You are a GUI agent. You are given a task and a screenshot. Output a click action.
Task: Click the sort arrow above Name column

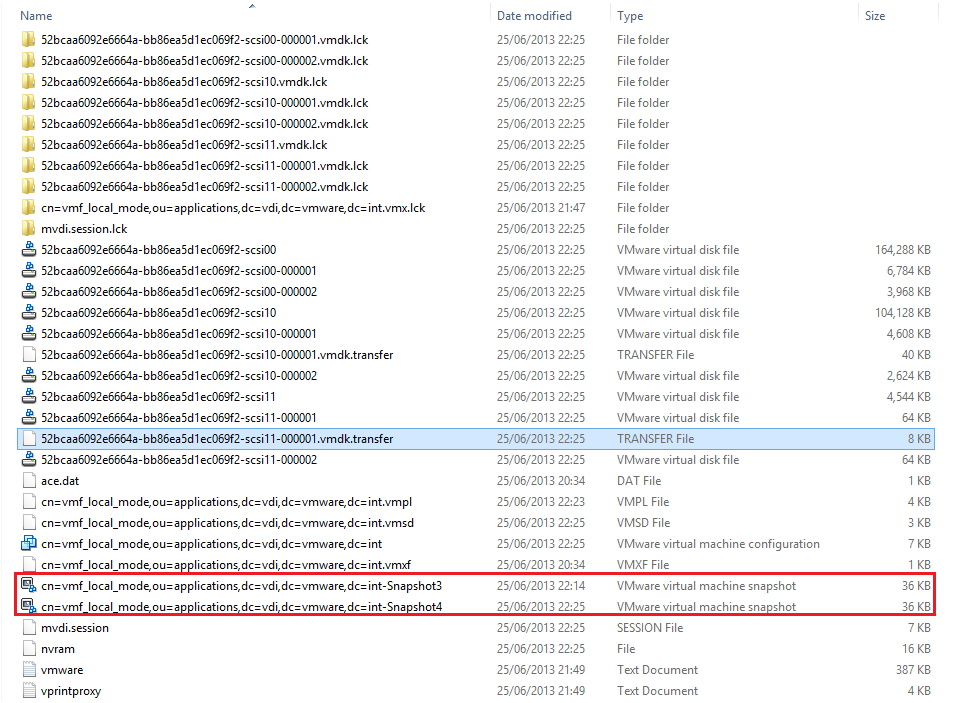[252, 6]
